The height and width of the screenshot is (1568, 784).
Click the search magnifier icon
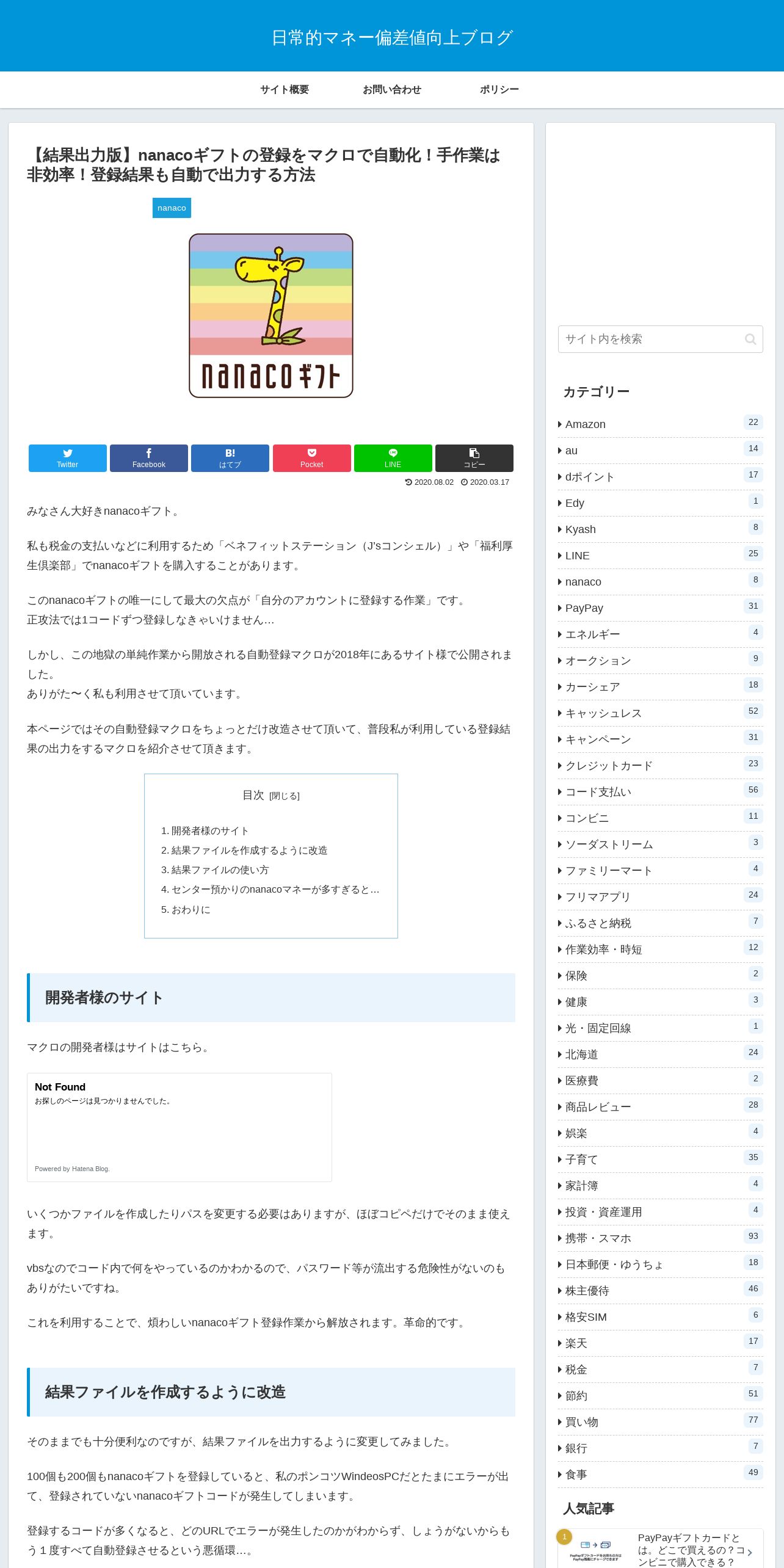[x=750, y=339]
